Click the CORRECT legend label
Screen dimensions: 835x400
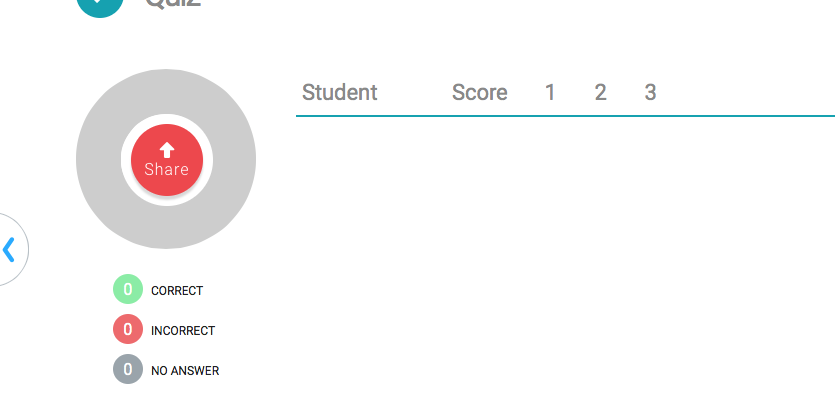point(177,291)
